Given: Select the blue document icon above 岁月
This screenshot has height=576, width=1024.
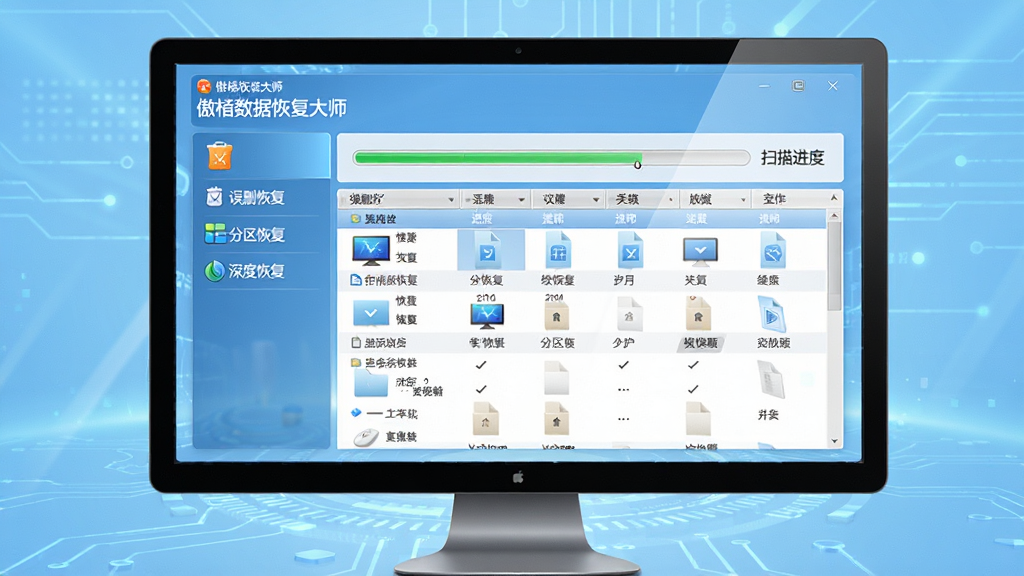Looking at the screenshot, I should click(x=630, y=251).
